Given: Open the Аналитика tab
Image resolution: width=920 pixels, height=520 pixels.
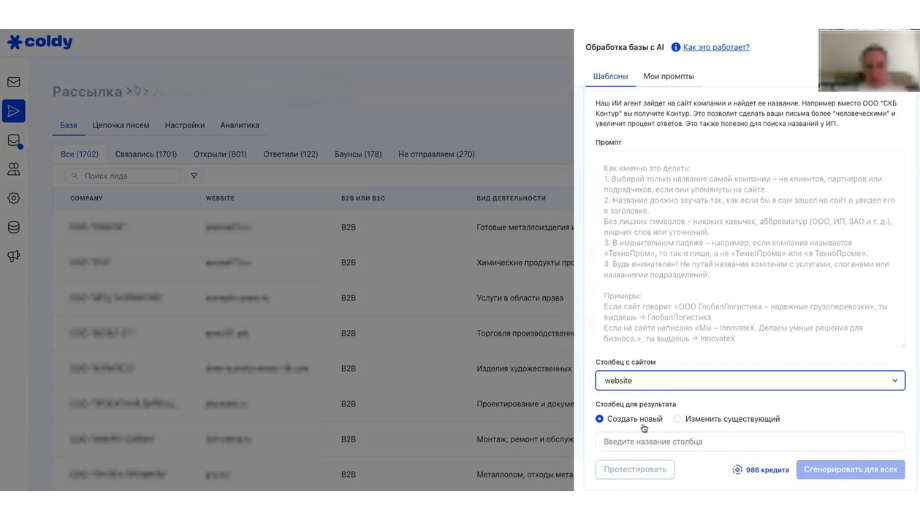Looking at the screenshot, I should click(239, 125).
